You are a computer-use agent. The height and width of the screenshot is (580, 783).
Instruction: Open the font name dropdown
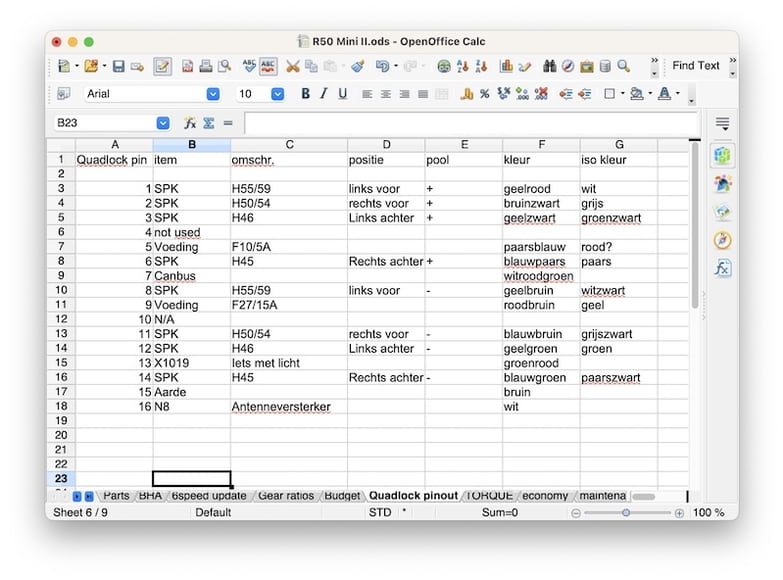click(x=213, y=94)
